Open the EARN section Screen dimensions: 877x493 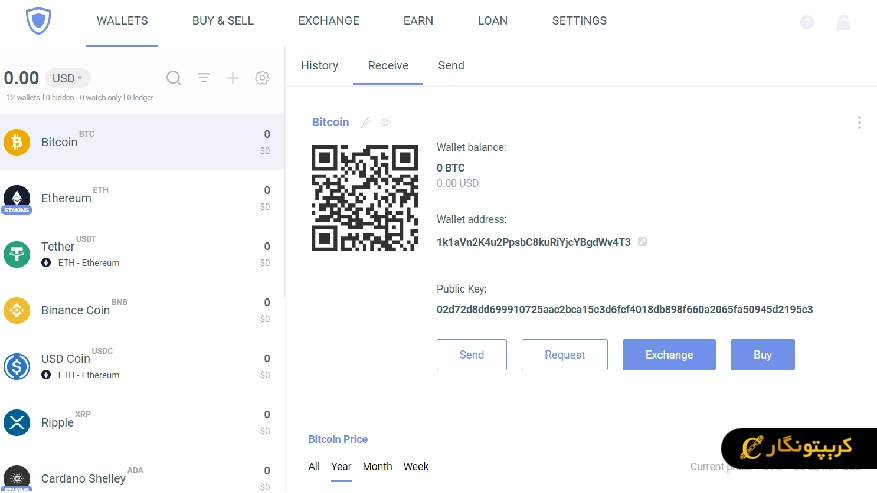pyautogui.click(x=418, y=21)
